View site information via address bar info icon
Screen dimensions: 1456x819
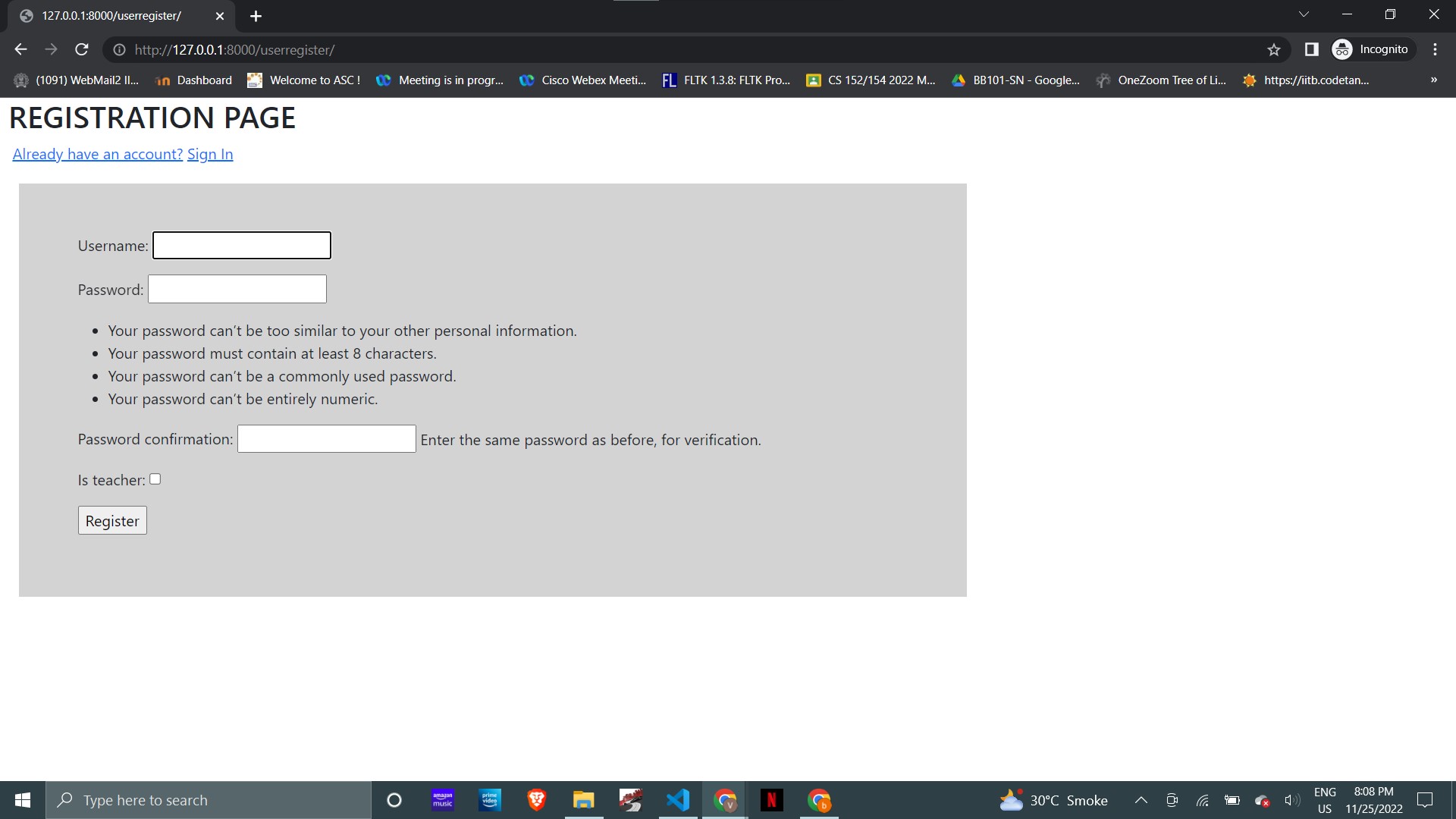[x=119, y=50]
